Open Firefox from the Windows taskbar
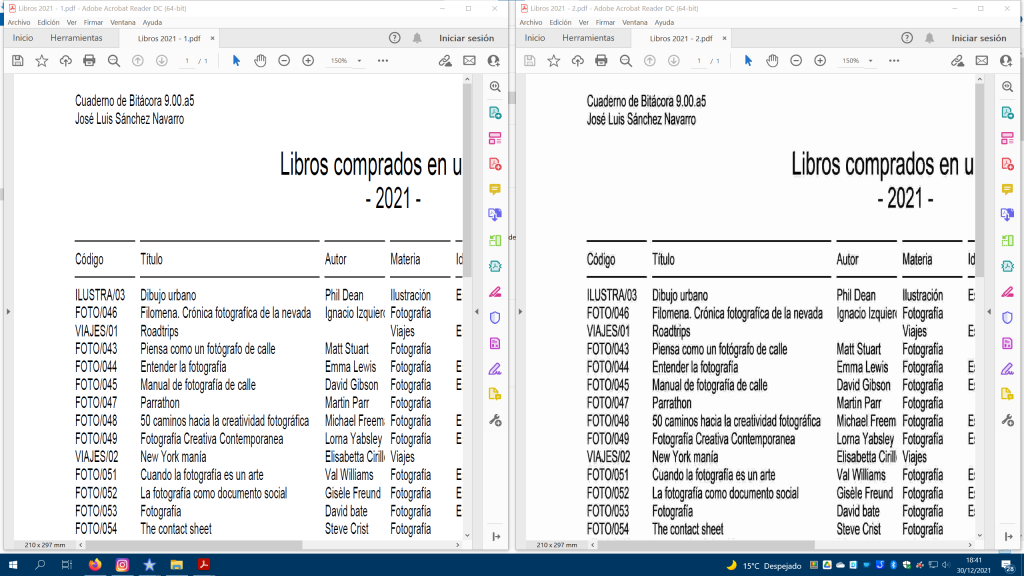1024x576 pixels. tap(95, 565)
